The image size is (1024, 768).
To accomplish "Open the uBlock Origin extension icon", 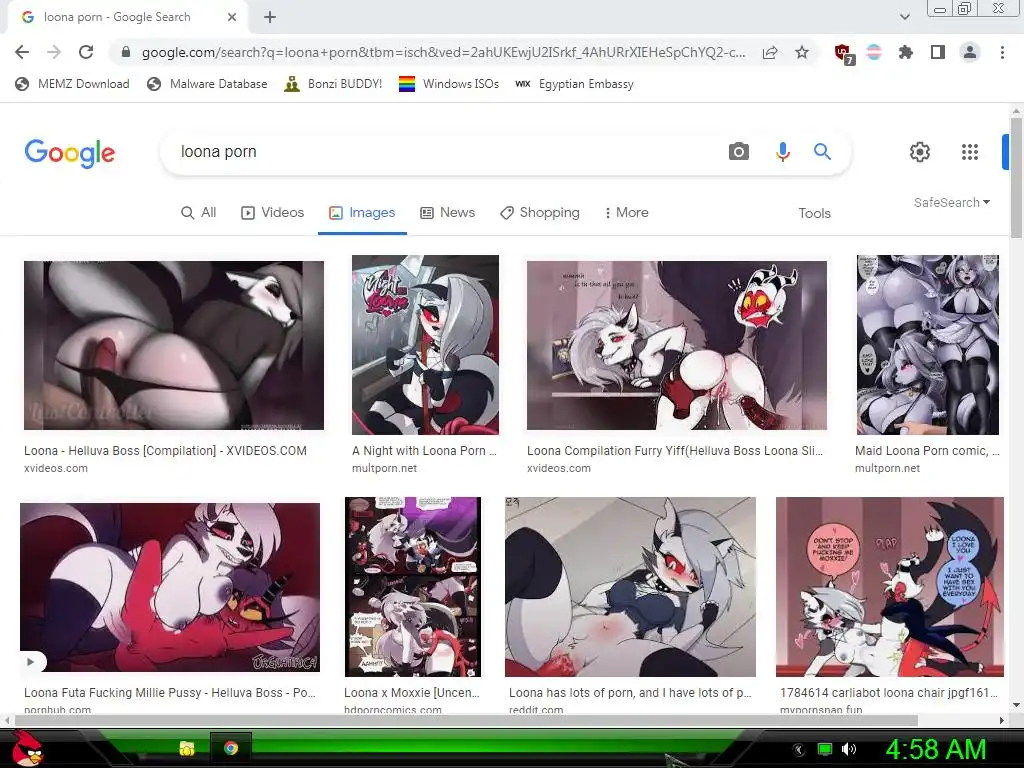I will click(843, 53).
